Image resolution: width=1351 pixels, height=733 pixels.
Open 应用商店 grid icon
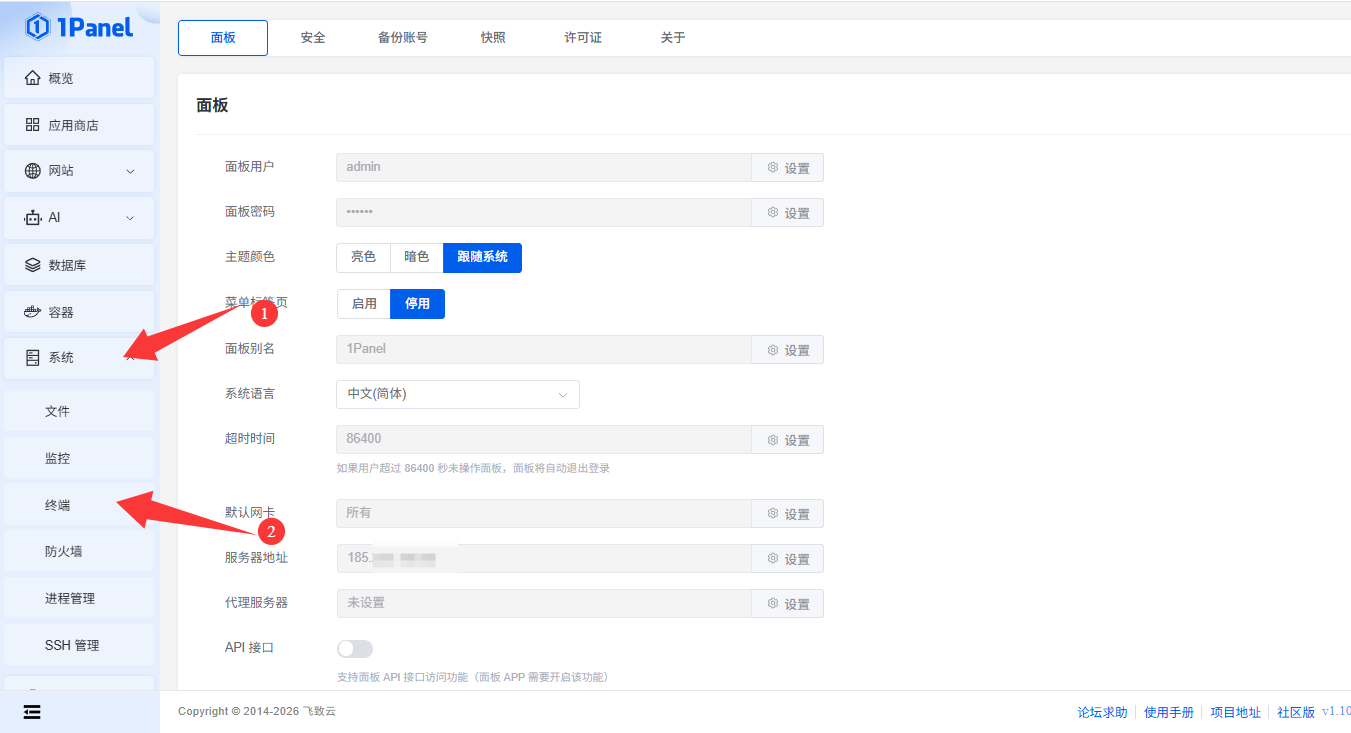33,125
